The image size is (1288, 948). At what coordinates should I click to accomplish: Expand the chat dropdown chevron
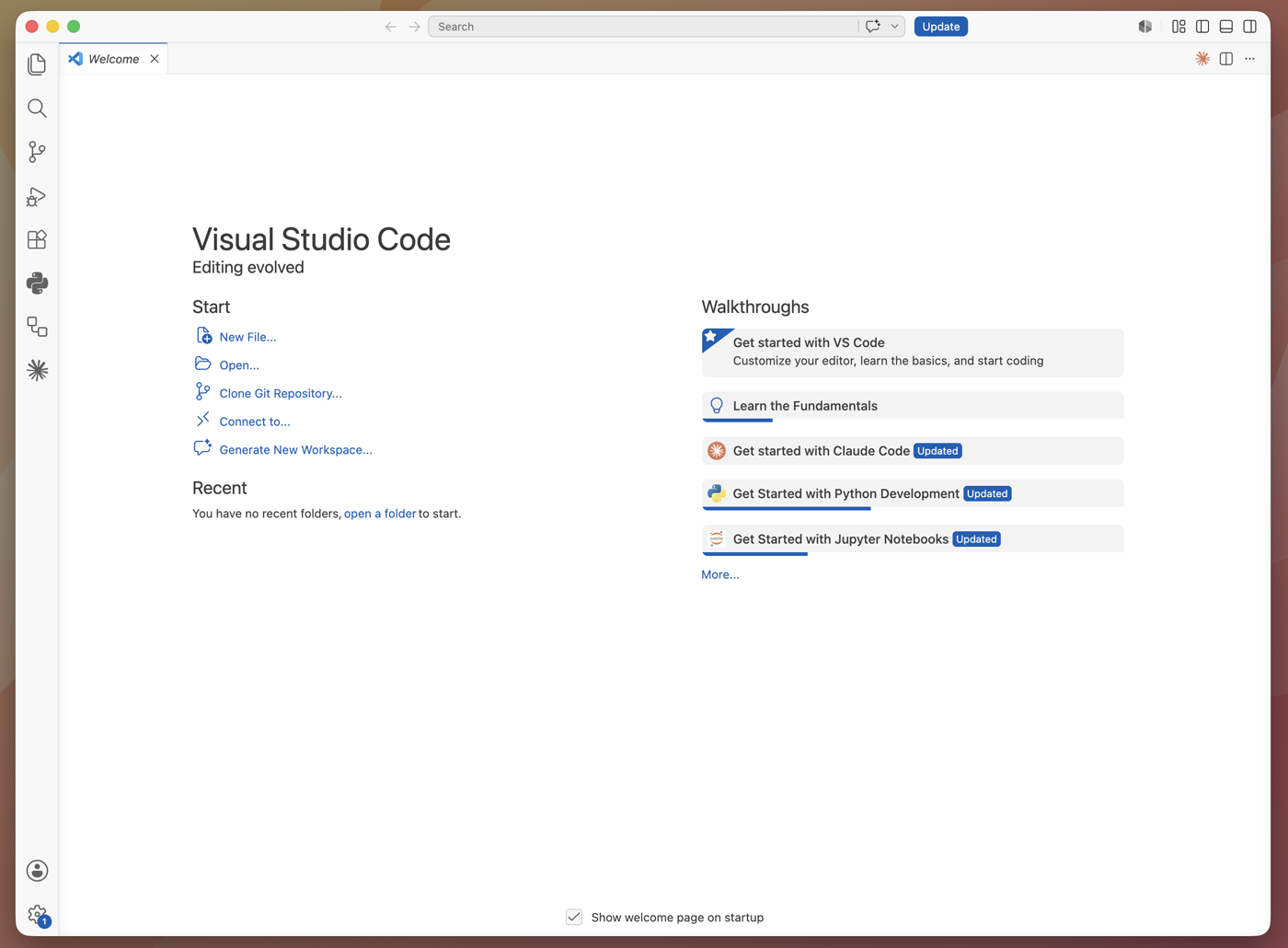894,27
